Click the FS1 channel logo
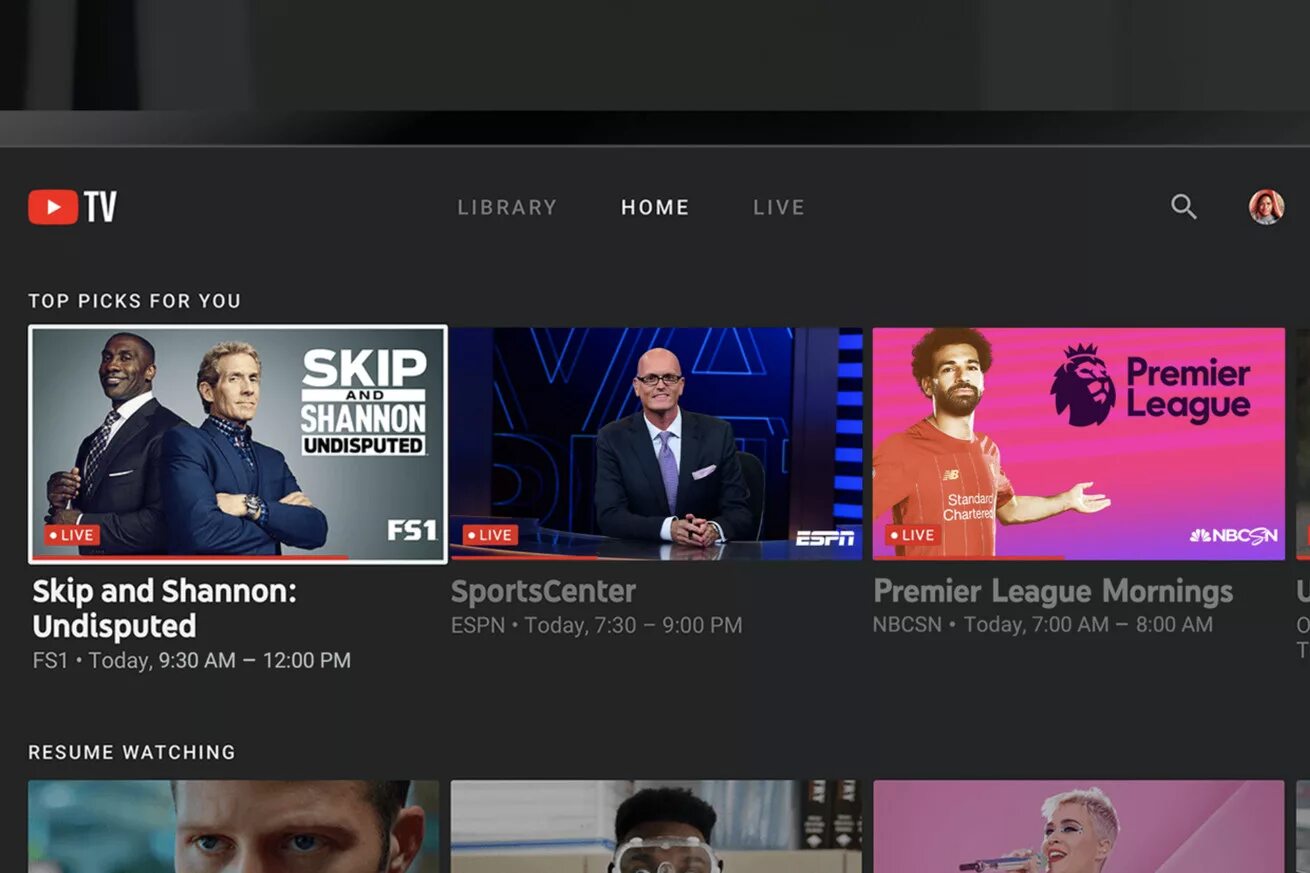The image size is (1310, 873). (x=412, y=530)
